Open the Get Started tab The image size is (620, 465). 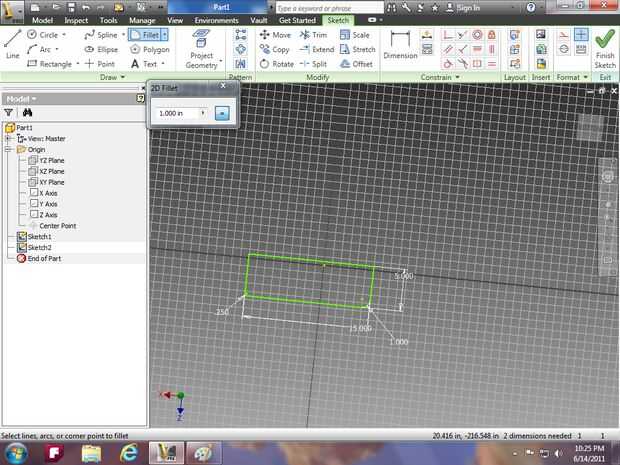(x=297, y=20)
